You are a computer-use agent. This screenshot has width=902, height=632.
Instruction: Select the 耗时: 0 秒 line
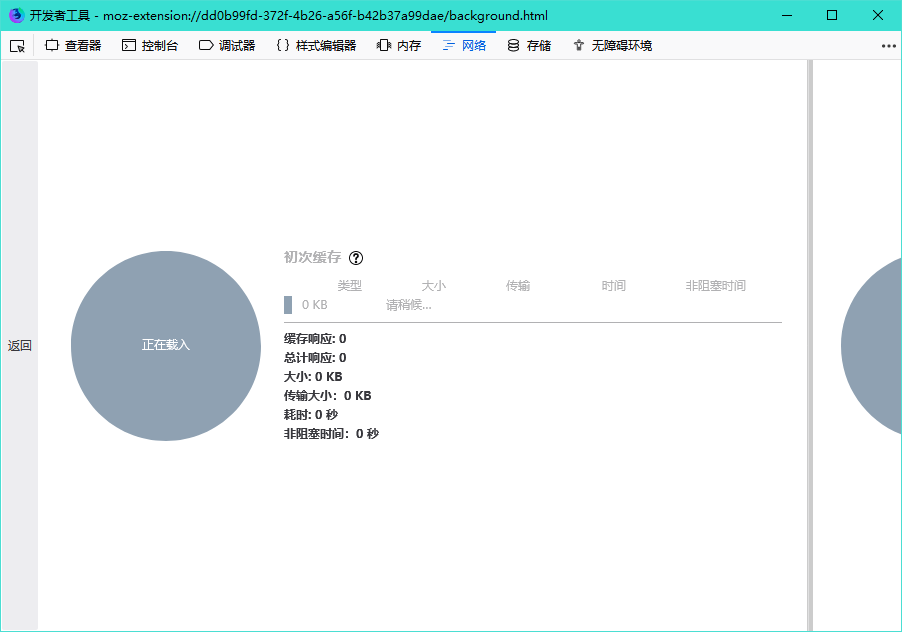(x=311, y=415)
